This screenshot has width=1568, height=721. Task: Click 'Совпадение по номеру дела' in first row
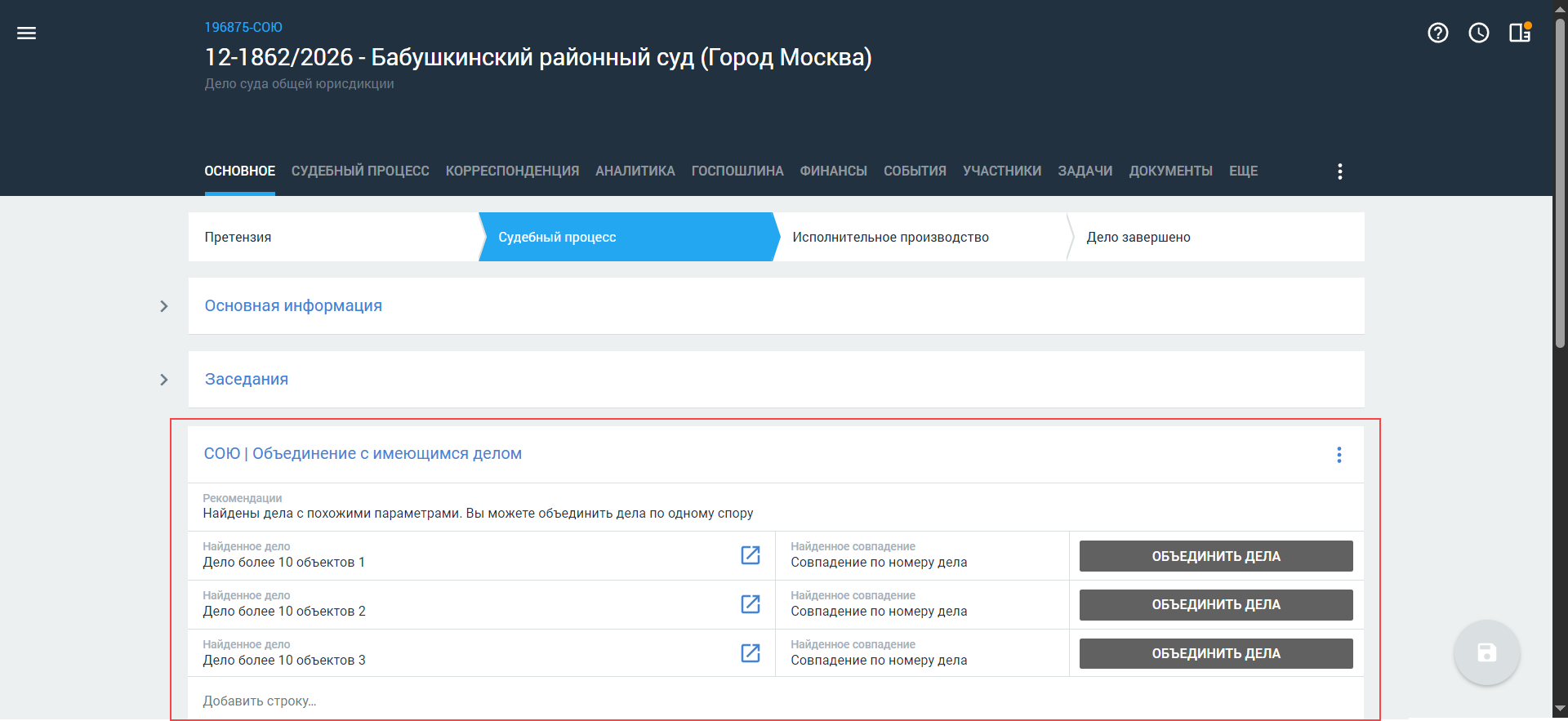click(879, 562)
